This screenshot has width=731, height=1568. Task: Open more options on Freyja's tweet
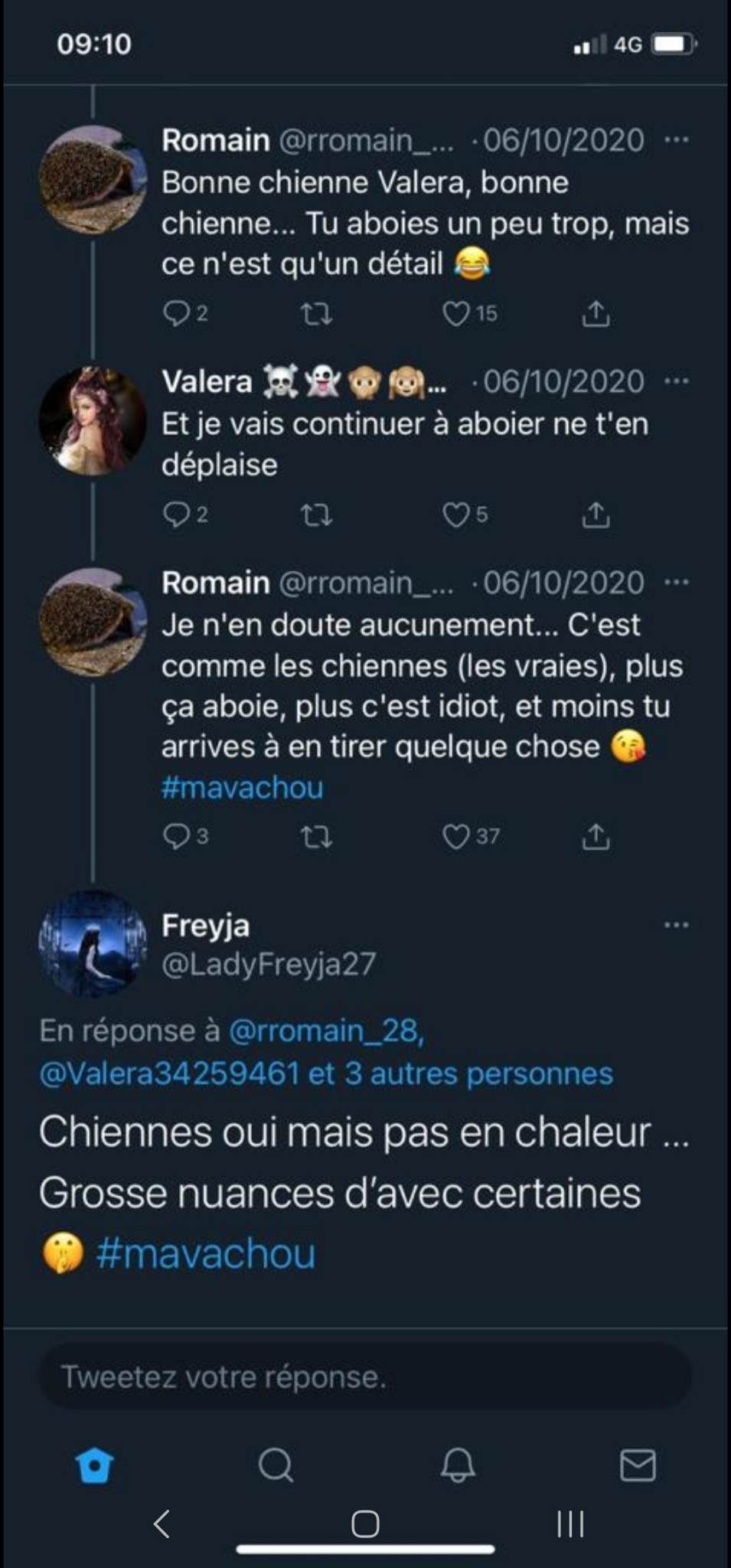tap(677, 925)
